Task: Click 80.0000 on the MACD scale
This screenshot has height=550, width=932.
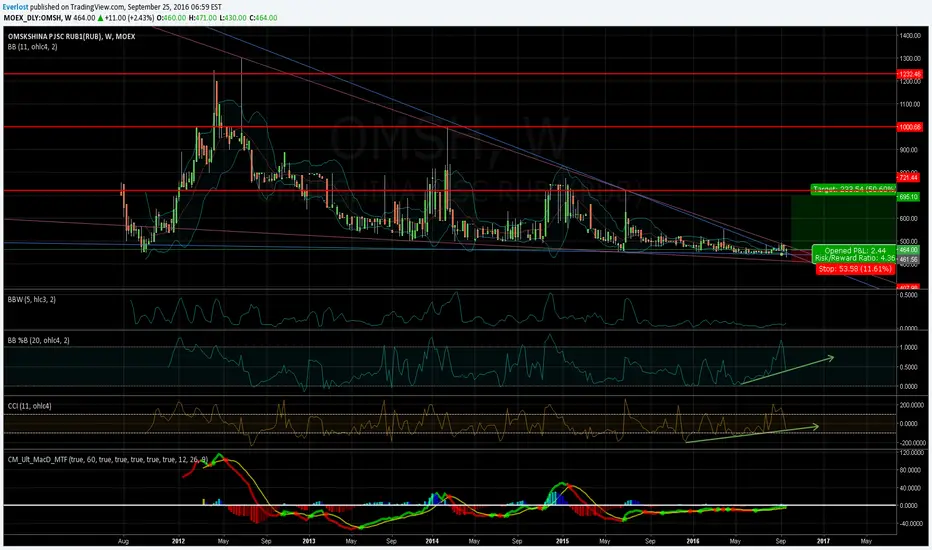Action: point(912,470)
